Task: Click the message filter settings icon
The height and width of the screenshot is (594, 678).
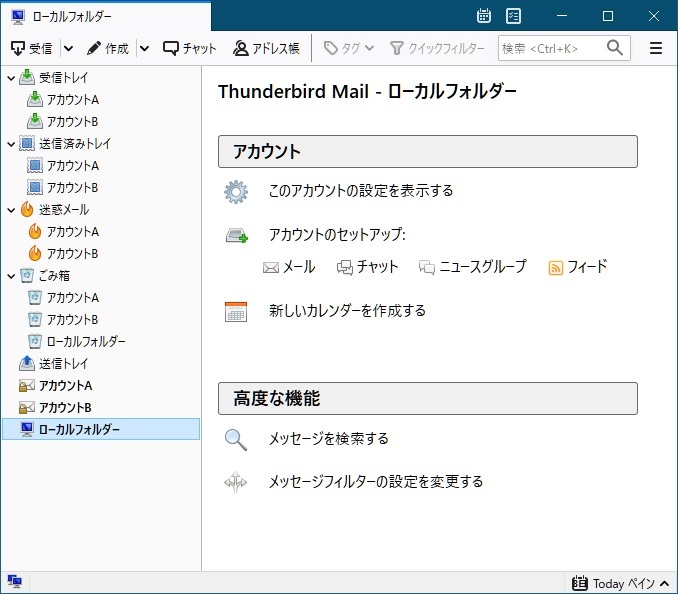Action: [236, 482]
